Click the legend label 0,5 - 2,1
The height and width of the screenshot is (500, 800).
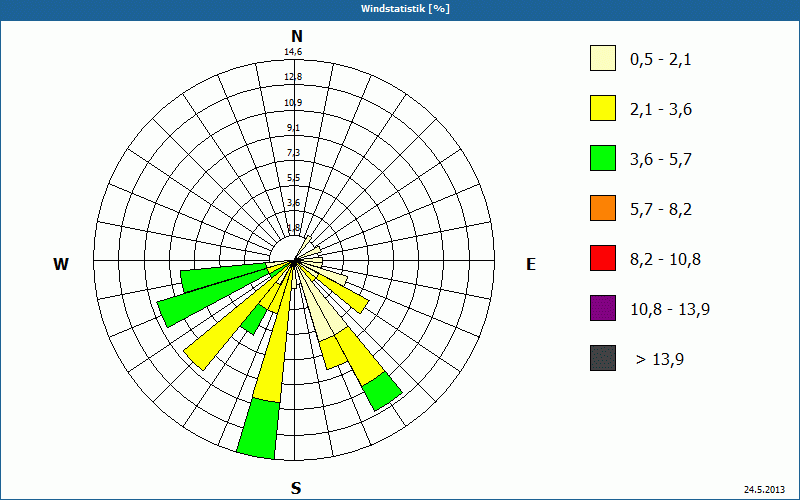pos(661,60)
